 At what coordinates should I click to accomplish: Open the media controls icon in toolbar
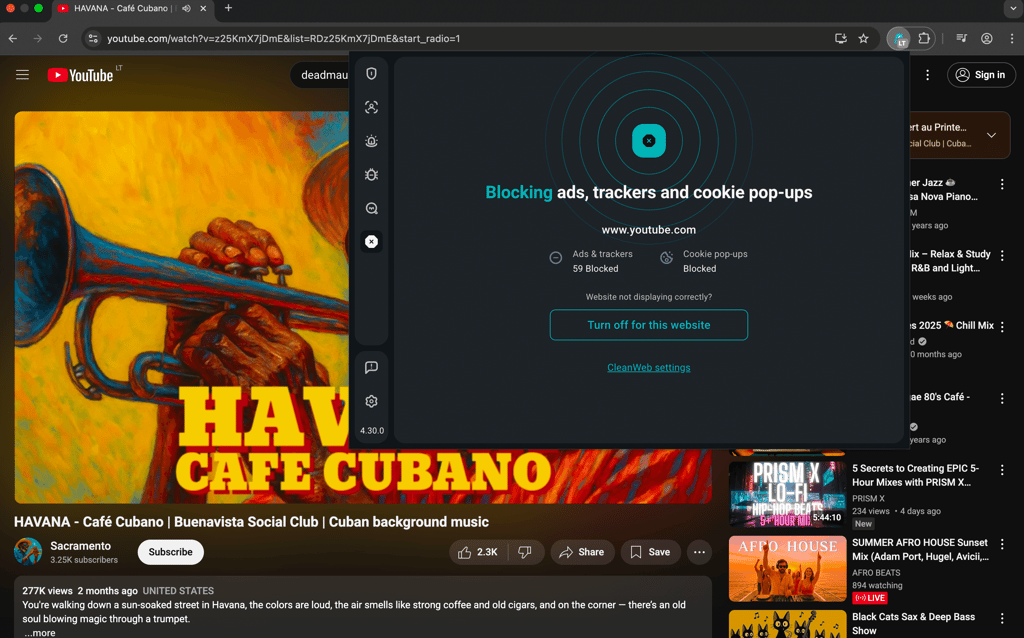(961, 39)
